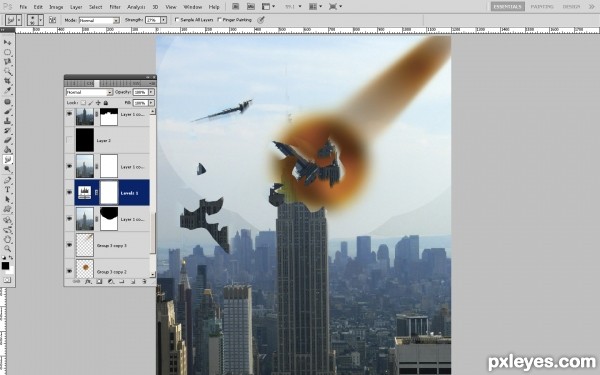Screen dimensions: 600x375
Task: Open the tool preset picker arrow
Action: [x=19, y=20]
